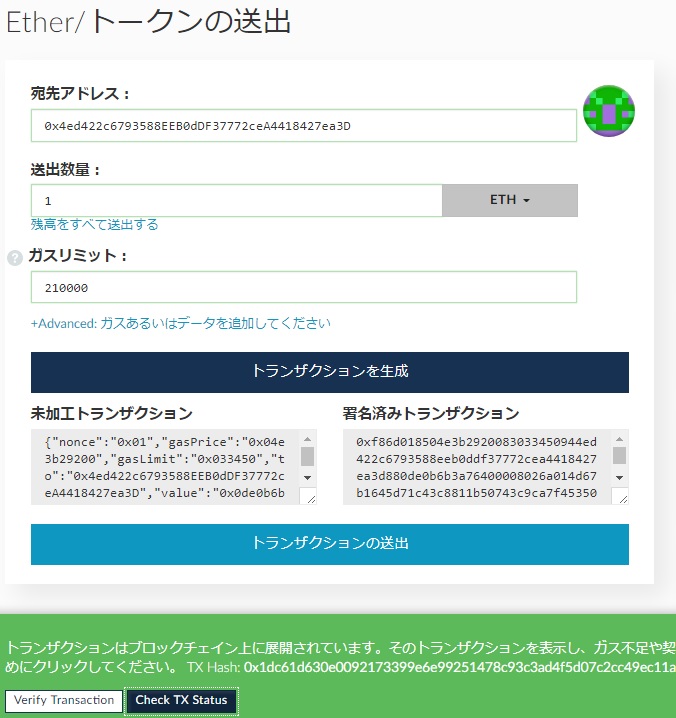Click the Ether/トークンの送出 page title

click(148, 22)
